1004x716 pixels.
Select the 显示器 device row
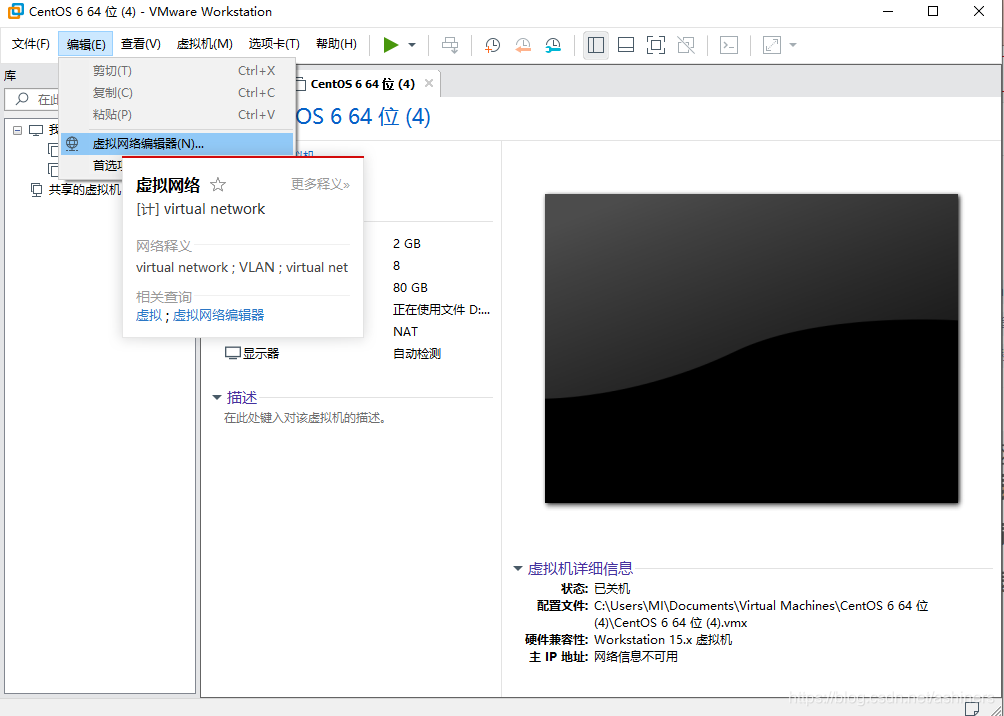(x=357, y=354)
